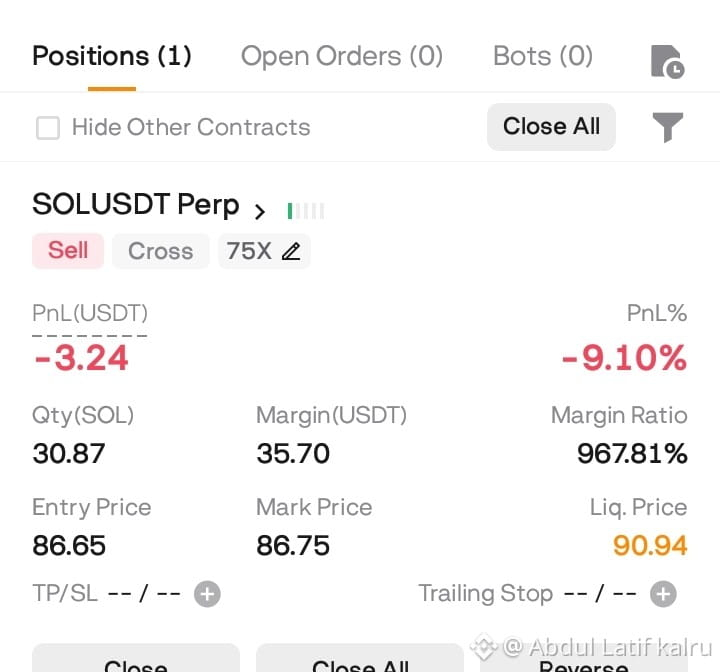Viewport: 720px width, 672px height.
Task: Switch to Positions (1) tab
Action: point(112,56)
